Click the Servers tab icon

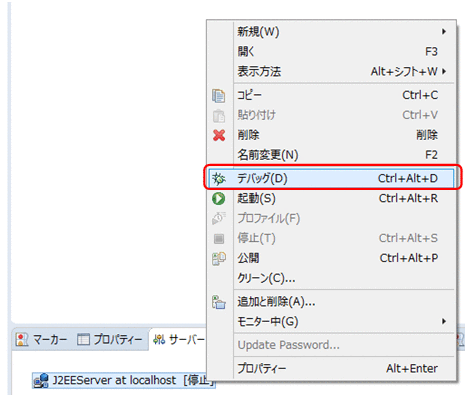(159, 340)
